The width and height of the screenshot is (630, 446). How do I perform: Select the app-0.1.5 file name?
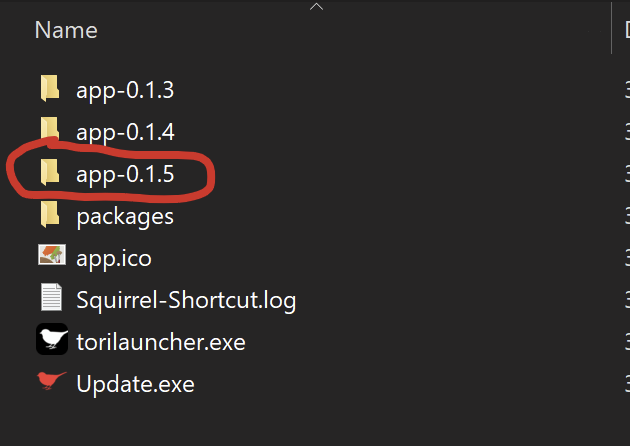point(125,174)
